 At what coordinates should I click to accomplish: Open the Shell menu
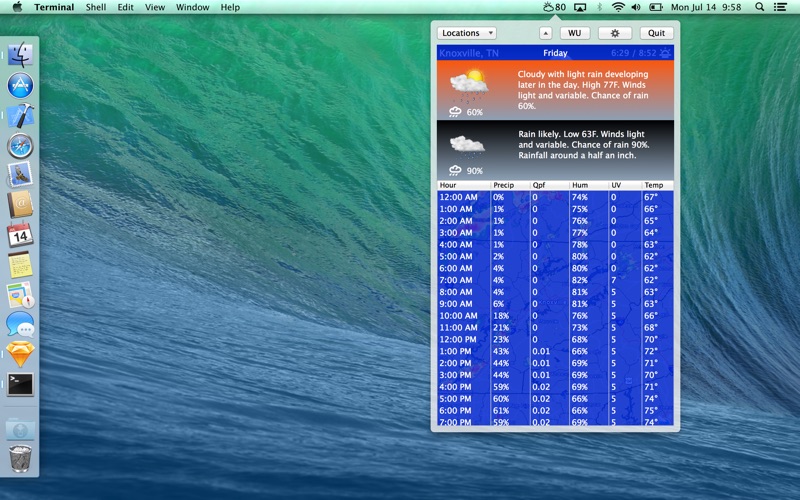96,7
